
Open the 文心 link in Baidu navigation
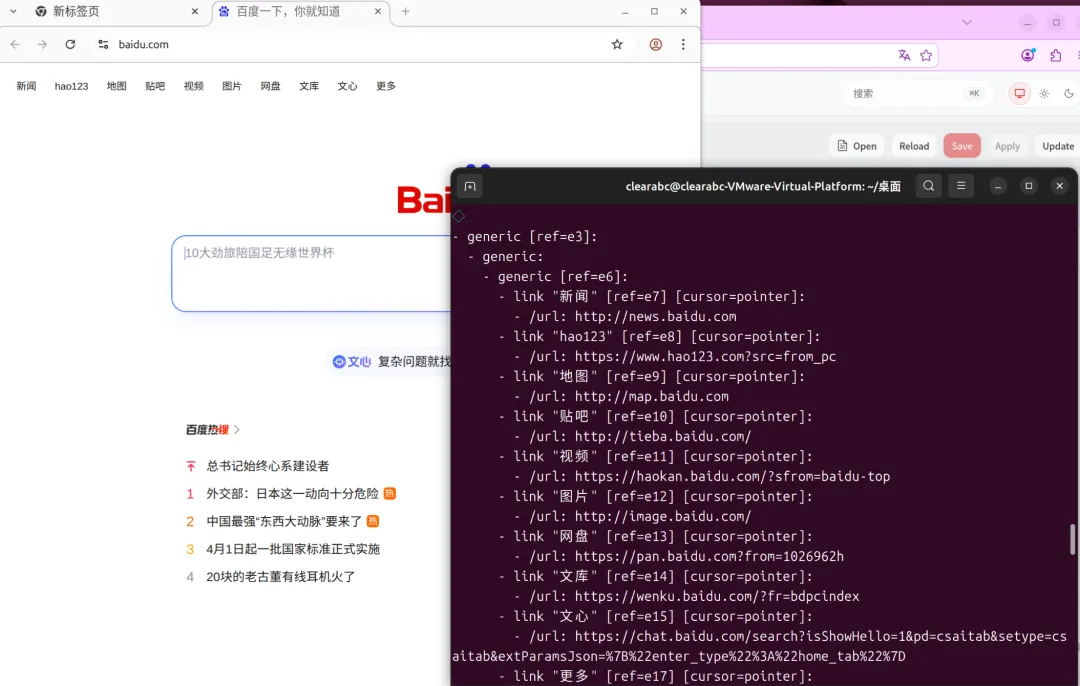pyautogui.click(x=347, y=86)
